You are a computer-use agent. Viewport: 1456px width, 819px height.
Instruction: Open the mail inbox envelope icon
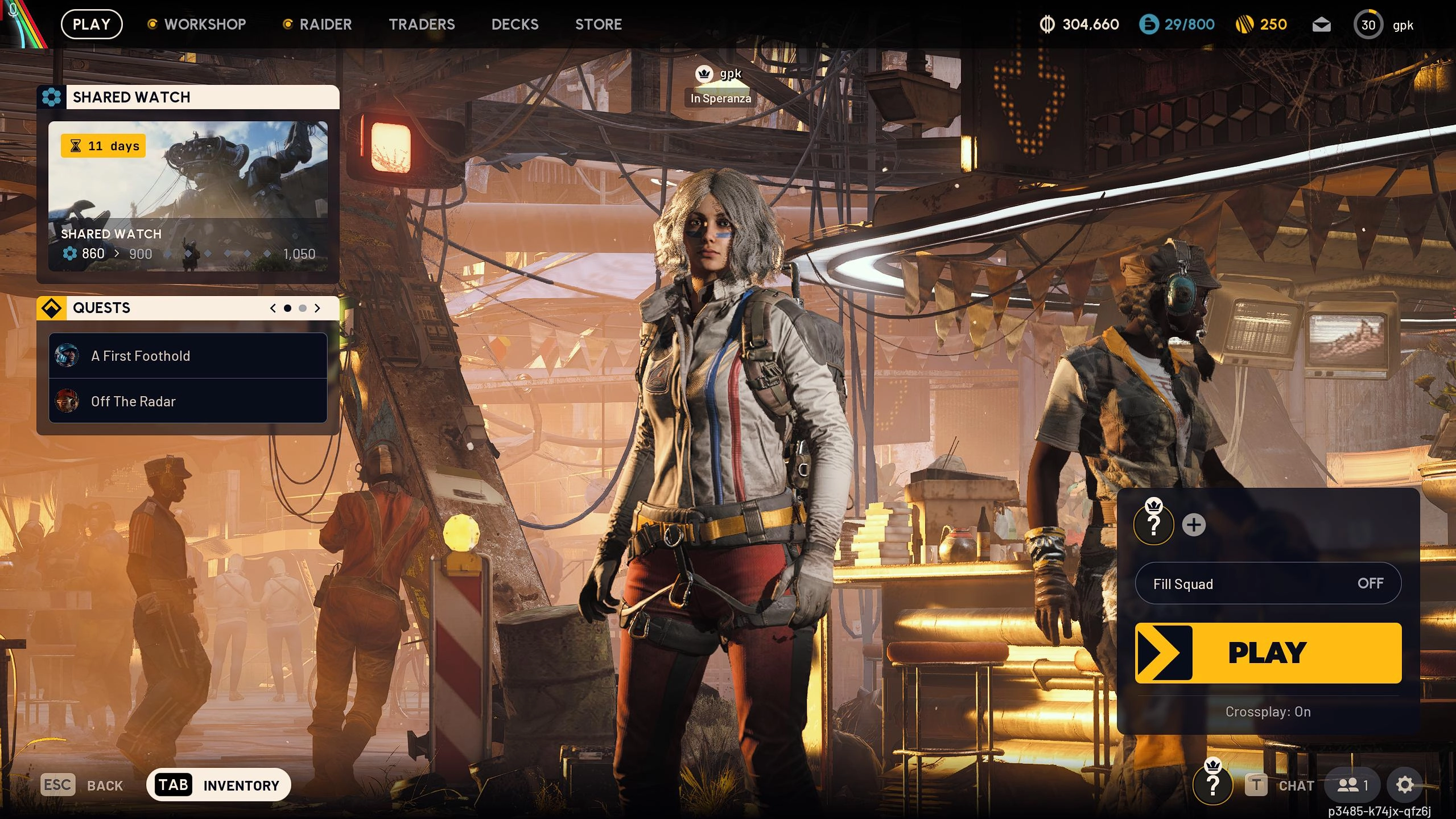coord(1321,24)
